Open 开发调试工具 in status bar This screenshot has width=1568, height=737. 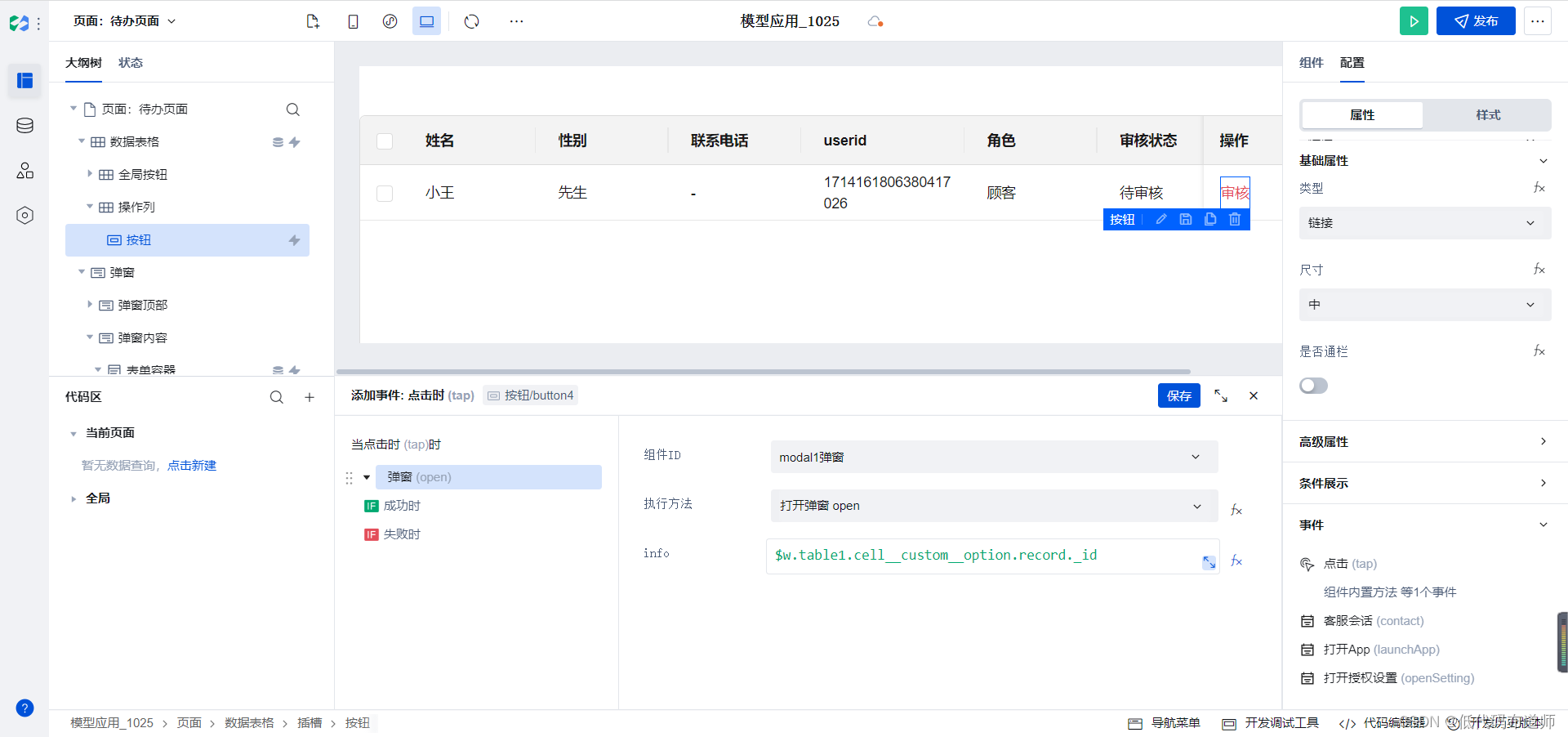click(x=1271, y=723)
